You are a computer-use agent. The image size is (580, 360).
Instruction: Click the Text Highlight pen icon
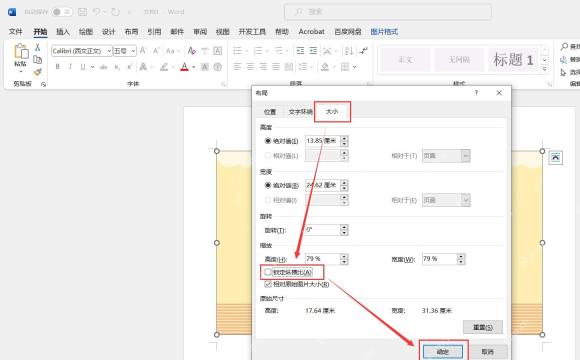point(164,67)
